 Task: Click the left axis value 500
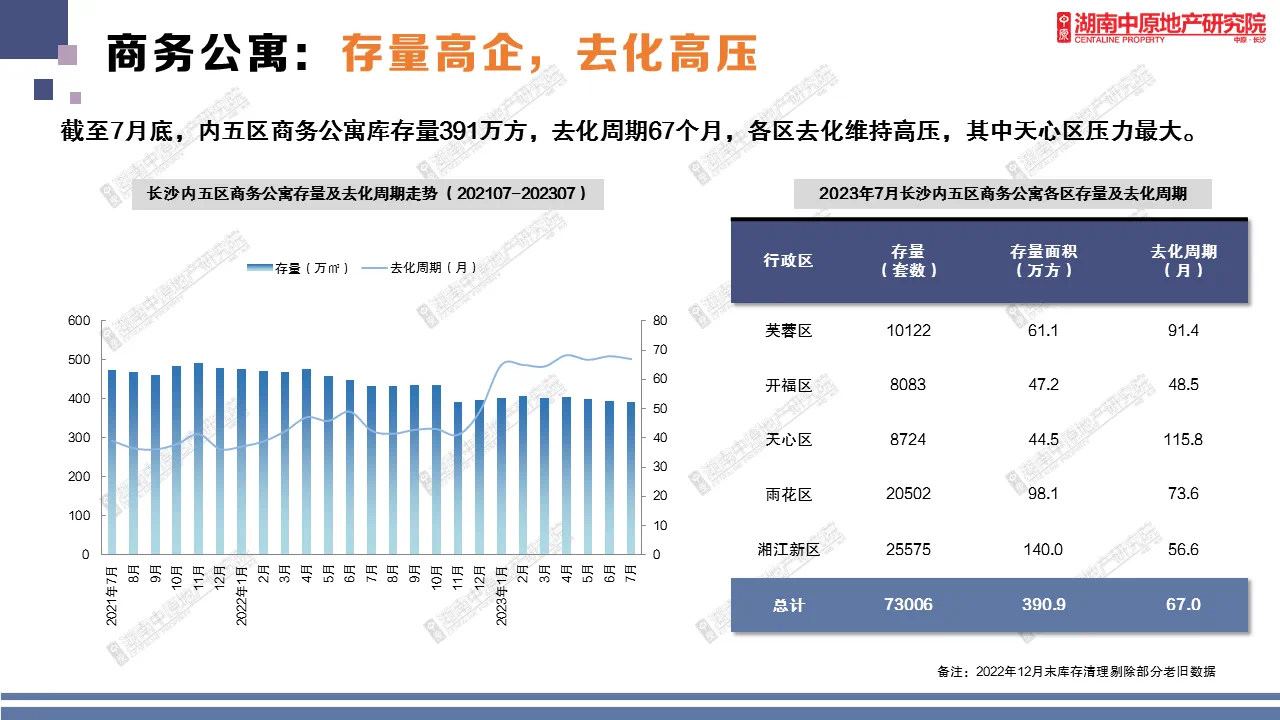coord(79,360)
